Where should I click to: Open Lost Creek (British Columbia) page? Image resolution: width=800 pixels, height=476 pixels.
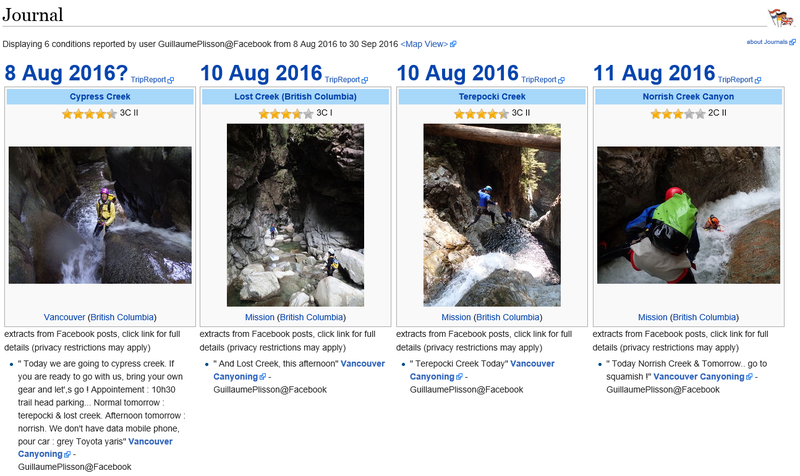tap(295, 96)
